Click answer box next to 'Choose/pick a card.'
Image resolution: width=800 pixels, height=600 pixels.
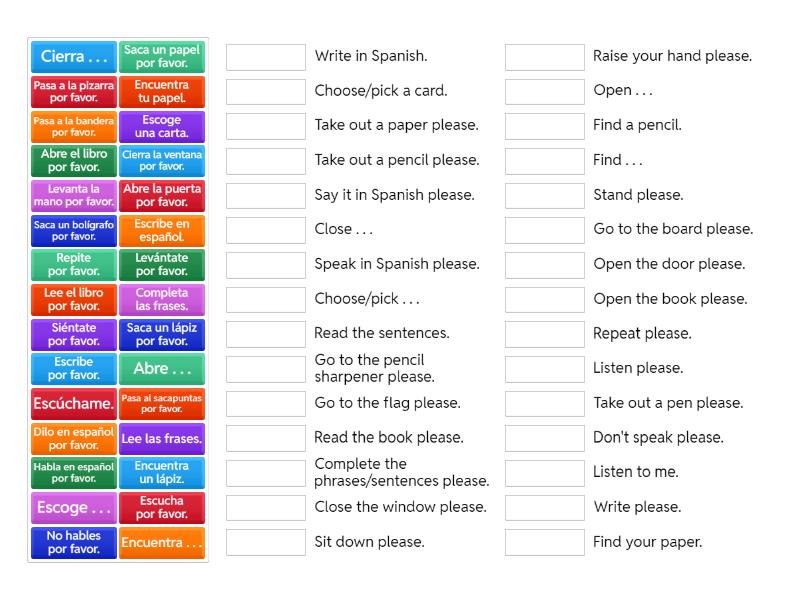coord(266,91)
